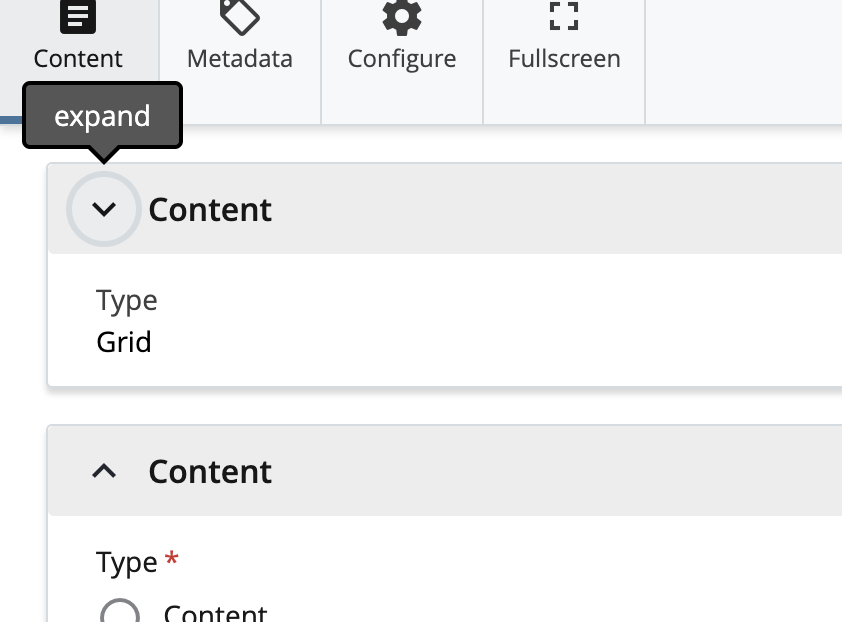Click the second Content panel heading text
The height and width of the screenshot is (622, 842).
point(210,472)
